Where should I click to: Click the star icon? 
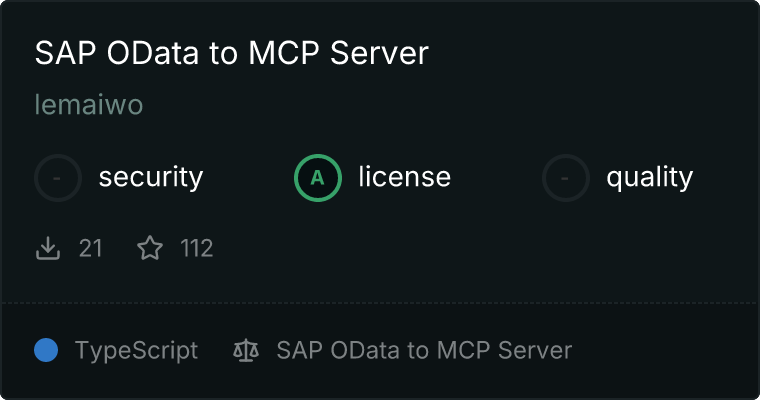(x=150, y=248)
